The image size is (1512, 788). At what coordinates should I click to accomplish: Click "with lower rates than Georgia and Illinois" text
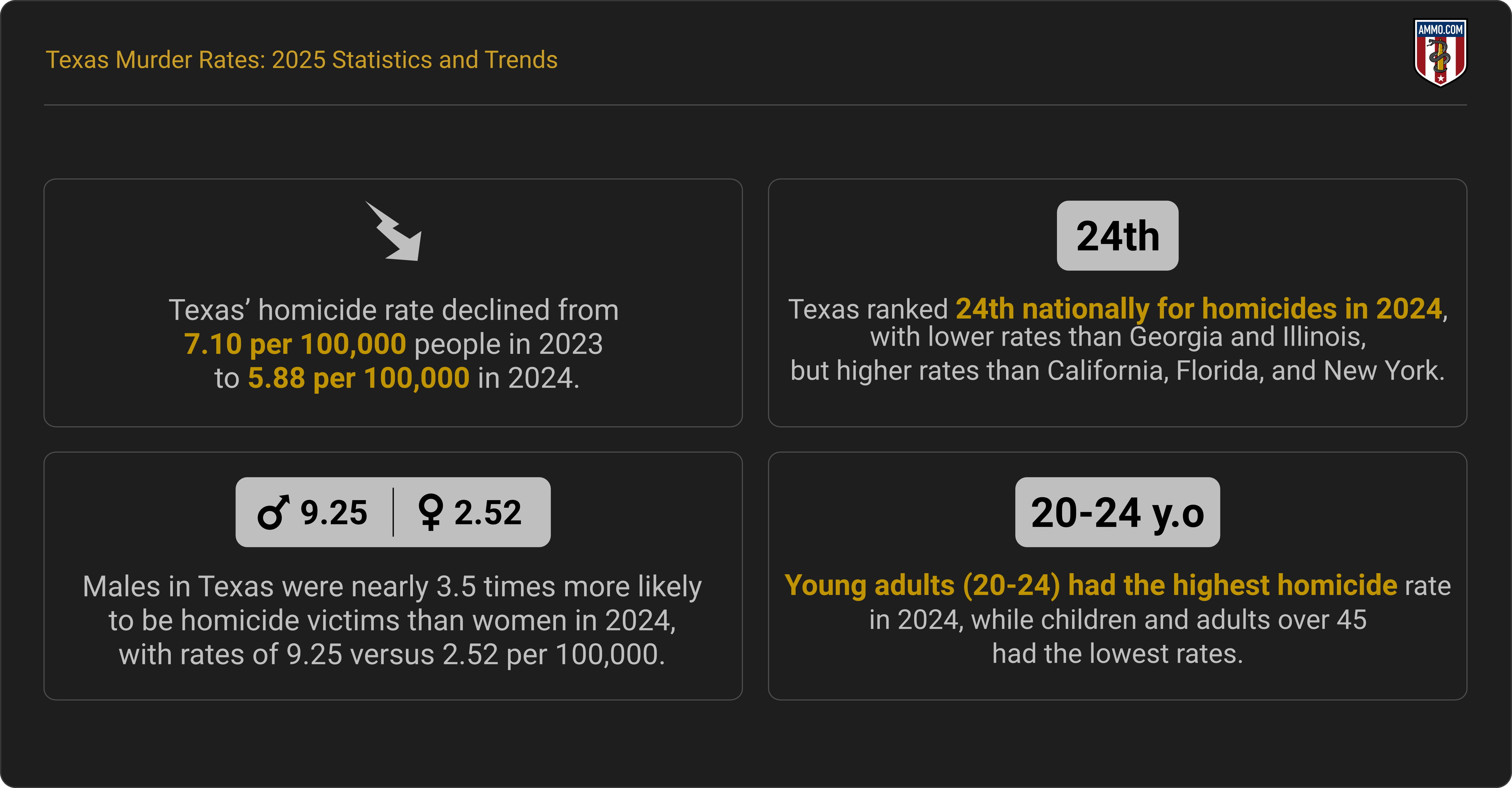tap(1117, 337)
